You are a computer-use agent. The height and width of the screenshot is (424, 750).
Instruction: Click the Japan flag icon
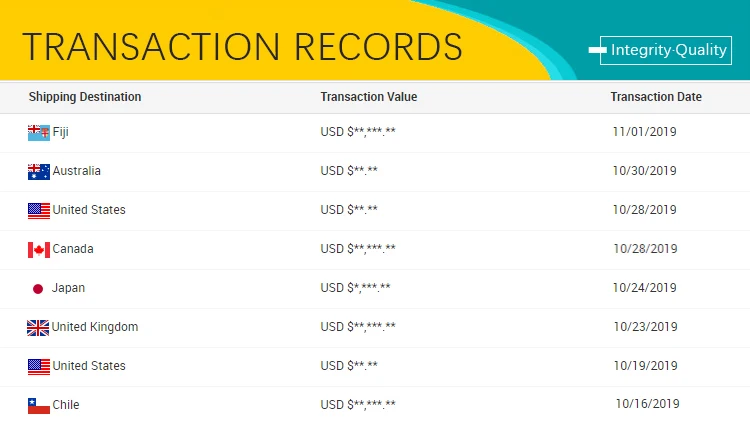(38, 289)
